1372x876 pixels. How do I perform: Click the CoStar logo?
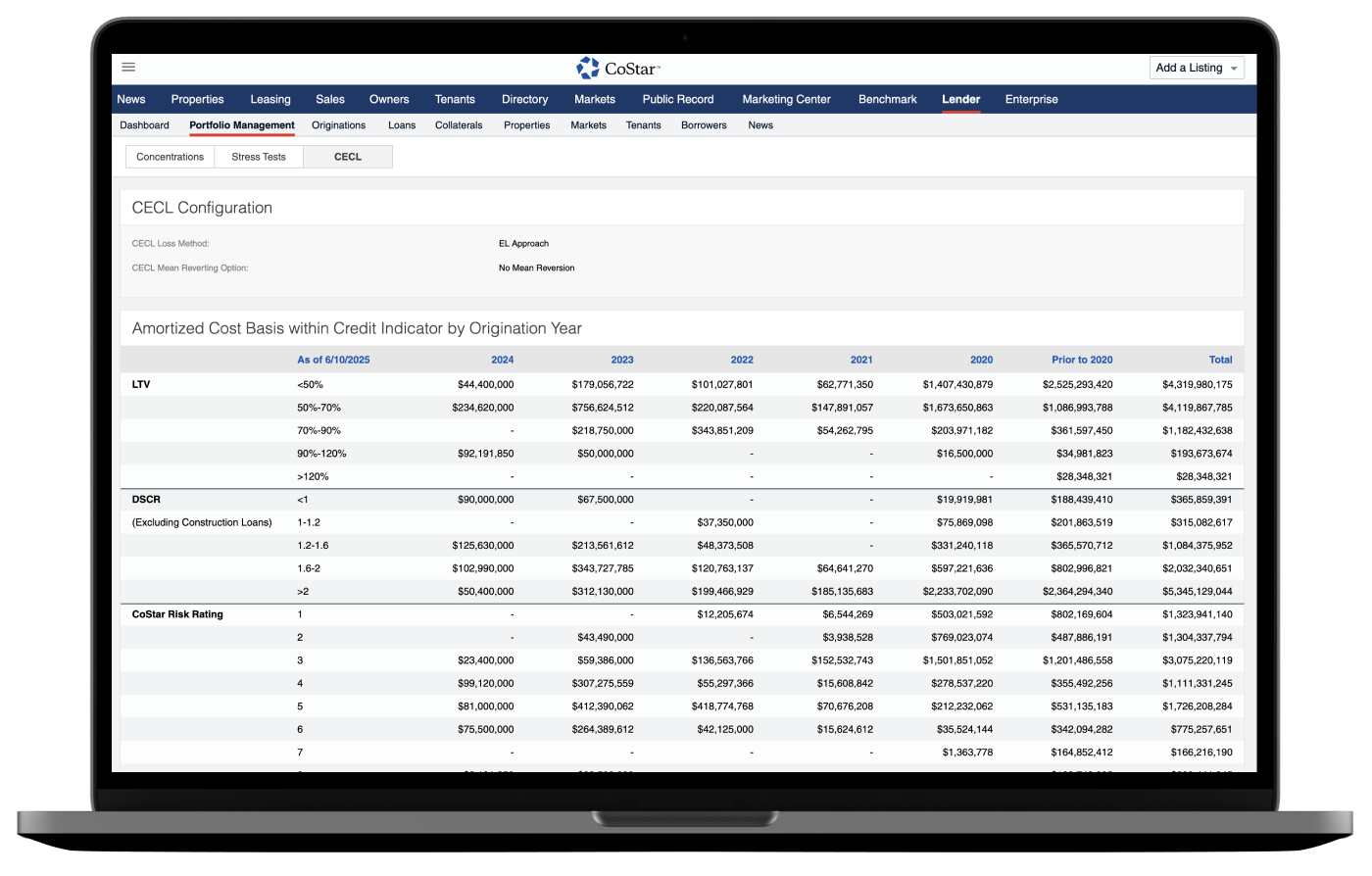pos(618,68)
